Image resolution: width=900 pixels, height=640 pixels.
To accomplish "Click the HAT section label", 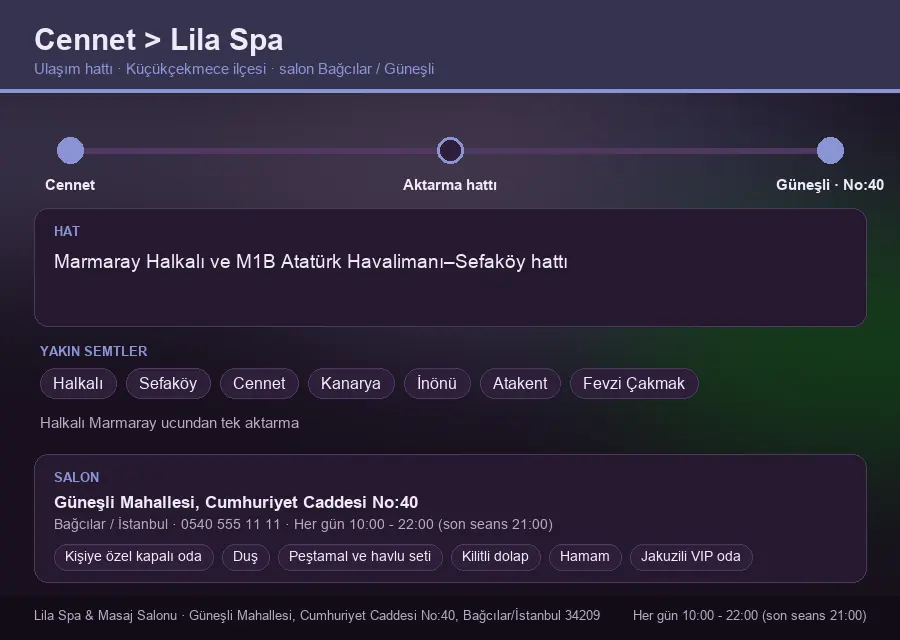I will click(x=67, y=231).
